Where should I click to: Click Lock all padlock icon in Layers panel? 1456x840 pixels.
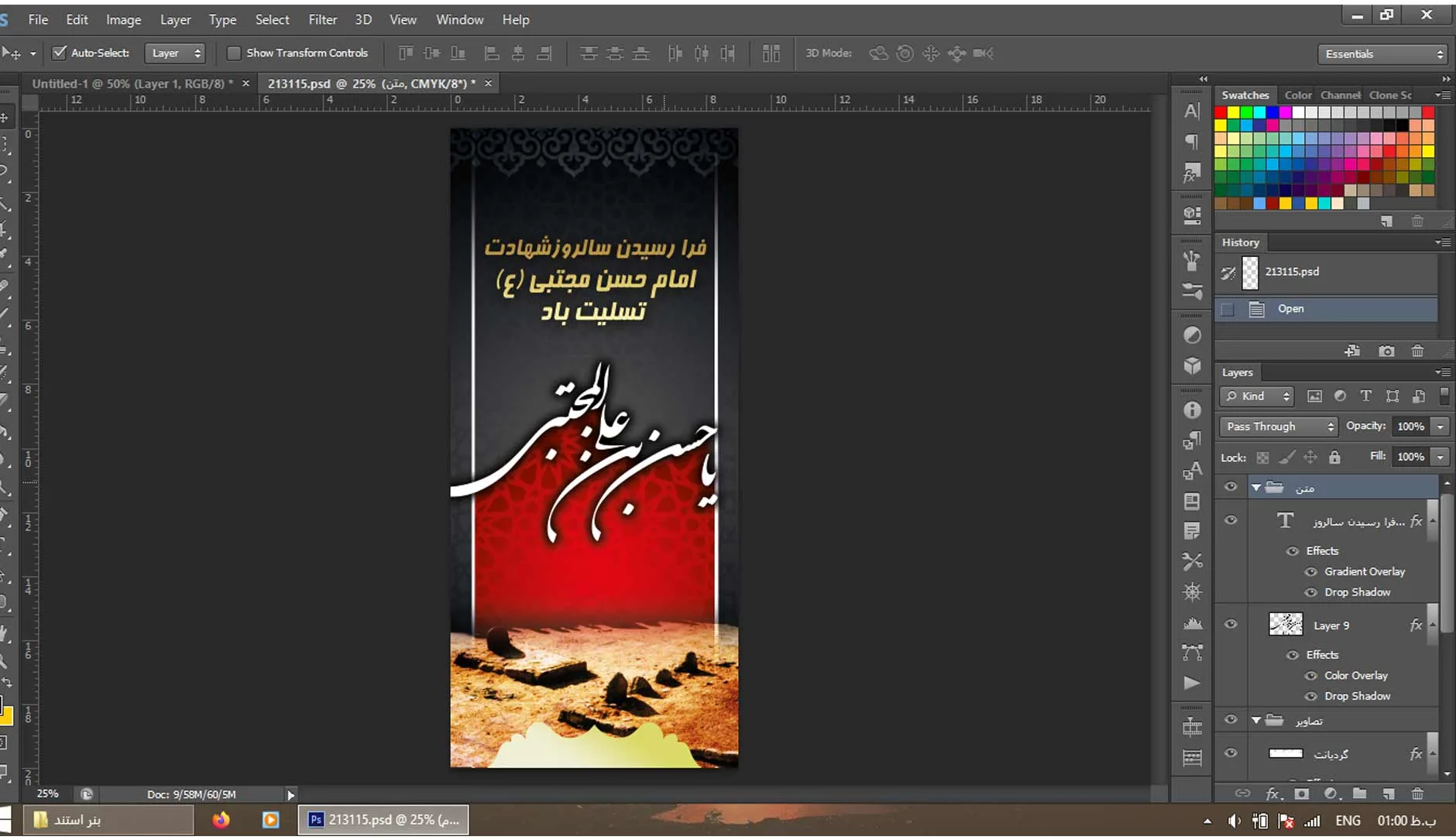click(1334, 458)
